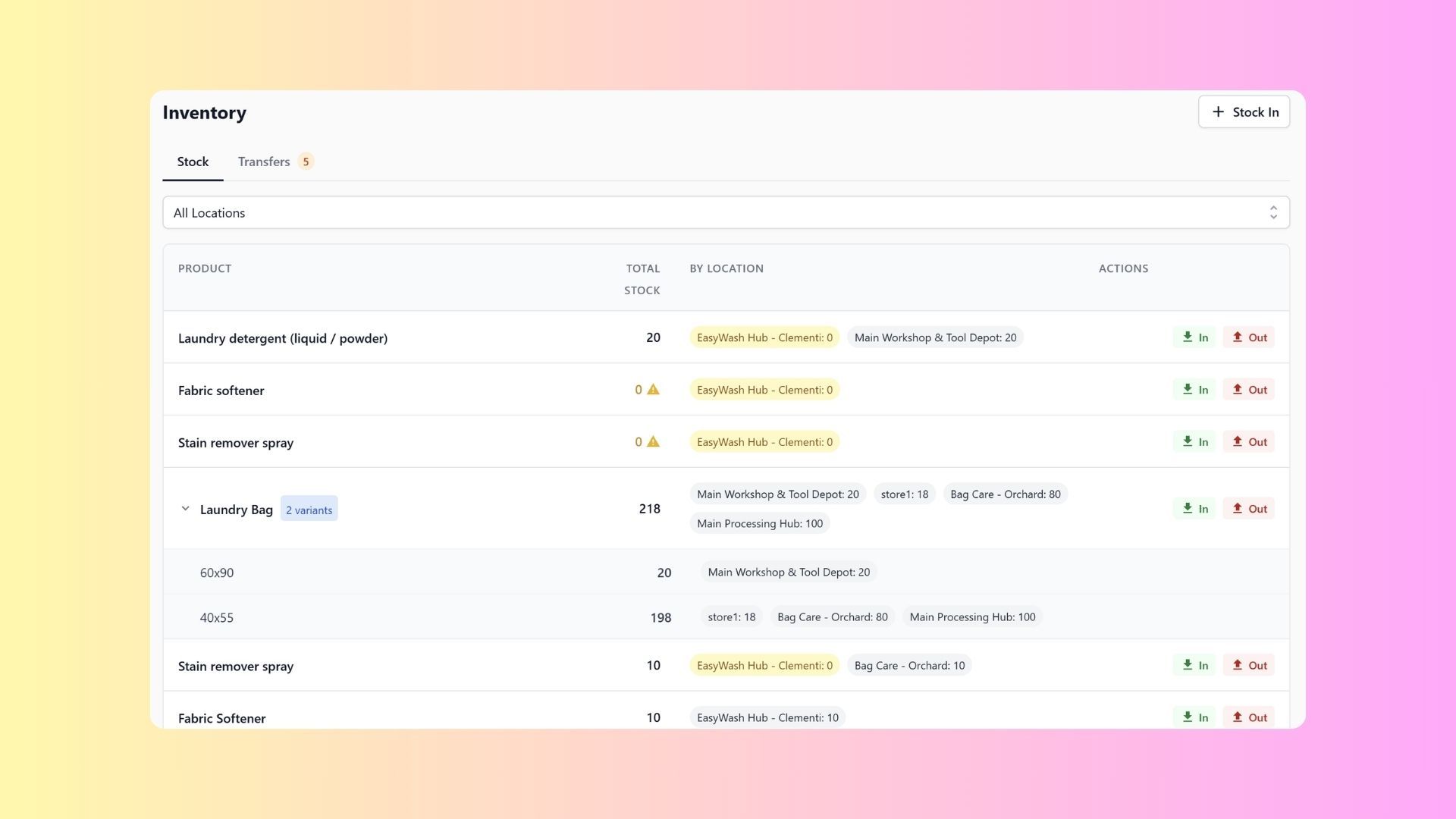
Task: Click the warning triangle on the zero-stock Stain remover spray row
Action: point(653,442)
